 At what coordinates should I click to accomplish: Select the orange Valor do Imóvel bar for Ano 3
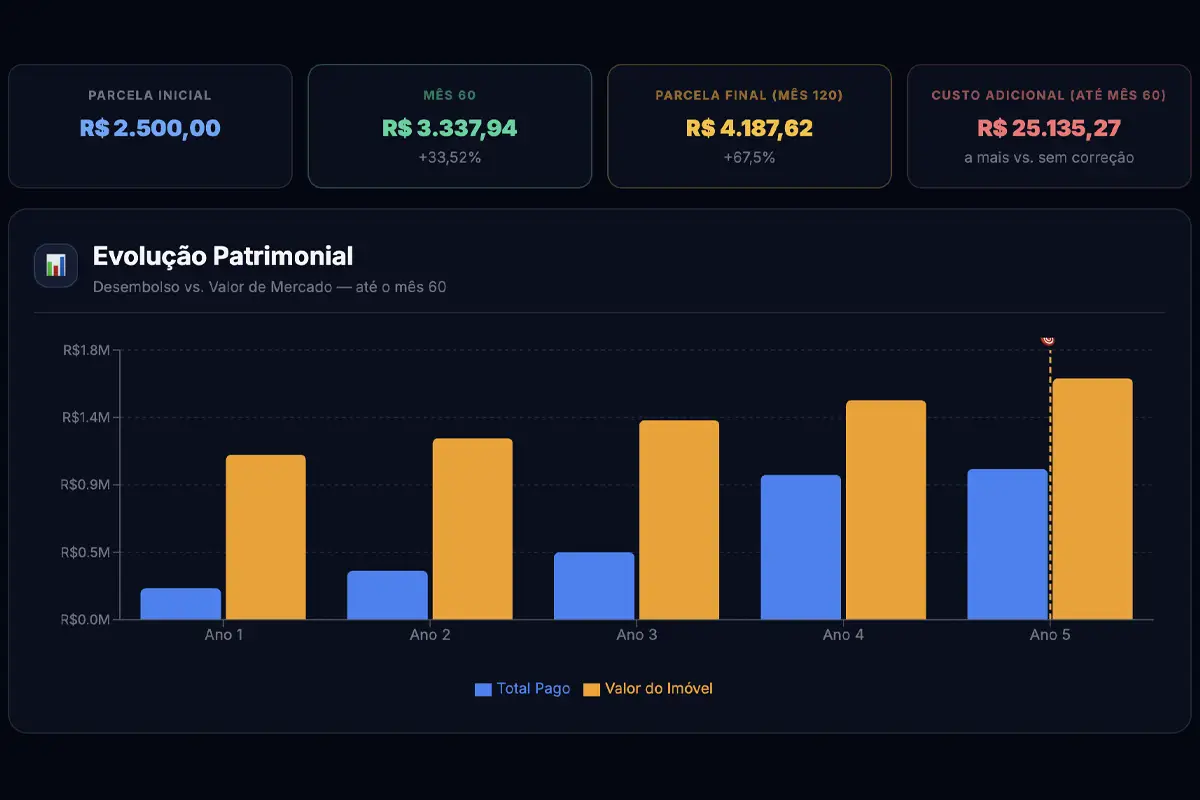679,520
